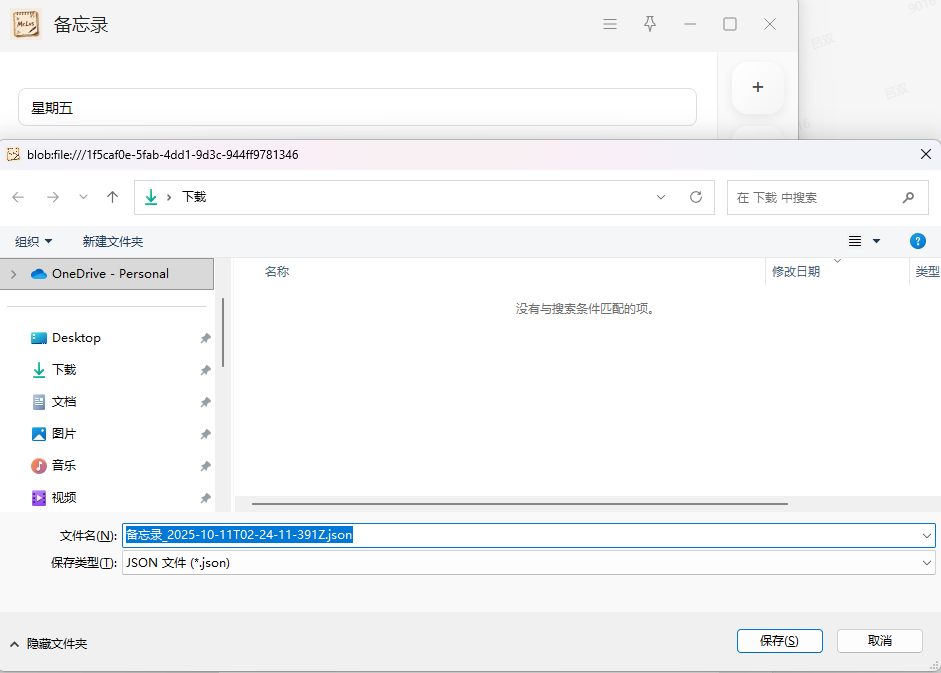
Task: Click the 取消 button
Action: pos(879,640)
